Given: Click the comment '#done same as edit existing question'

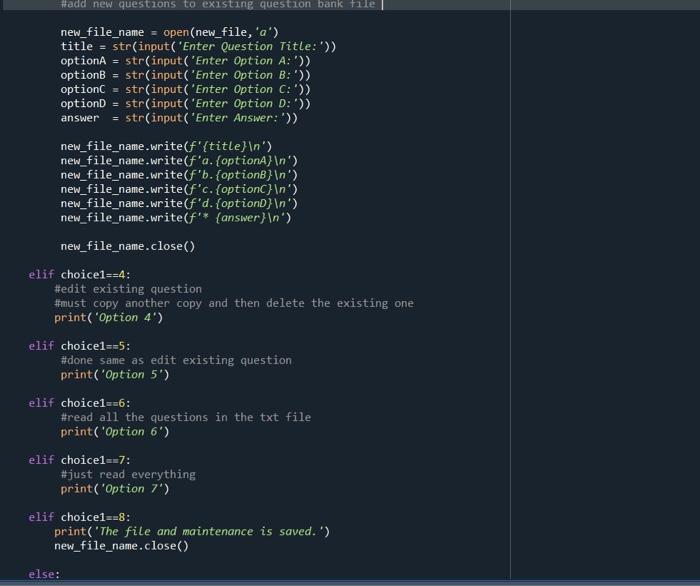Looking at the screenshot, I should click(x=176, y=360).
